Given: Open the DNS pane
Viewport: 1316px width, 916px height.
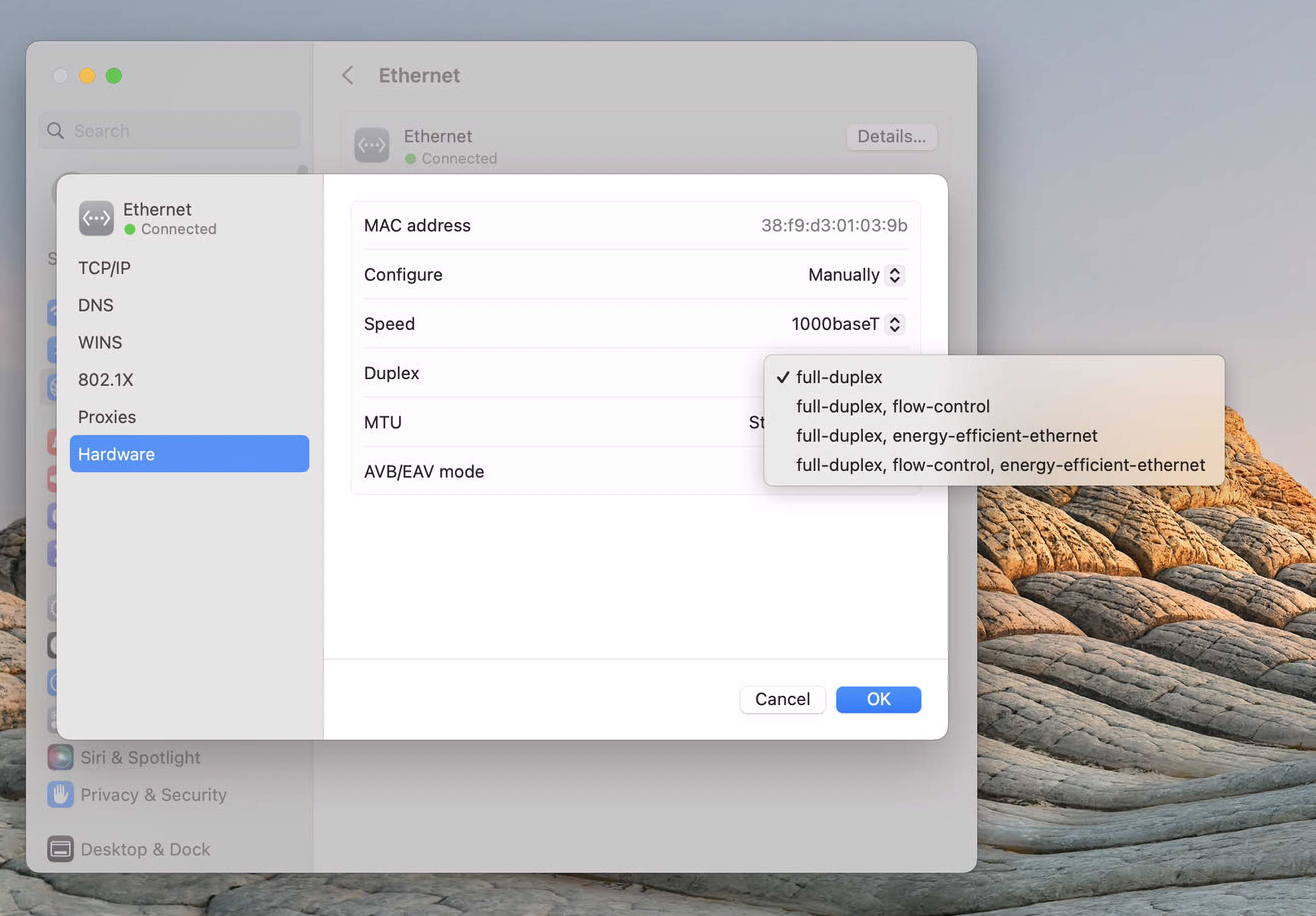Looking at the screenshot, I should click(x=189, y=305).
